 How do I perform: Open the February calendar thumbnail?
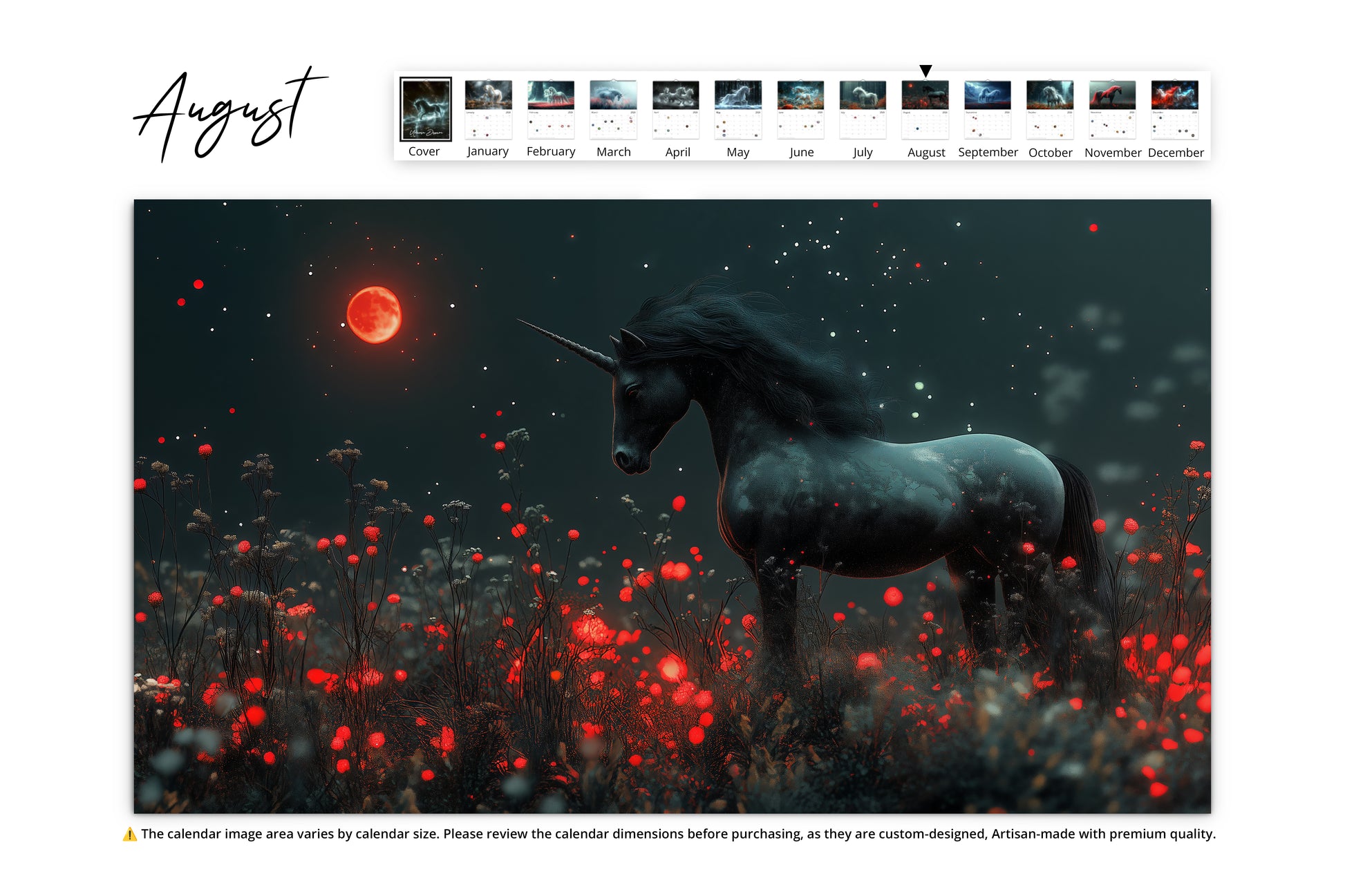pyautogui.click(x=551, y=109)
